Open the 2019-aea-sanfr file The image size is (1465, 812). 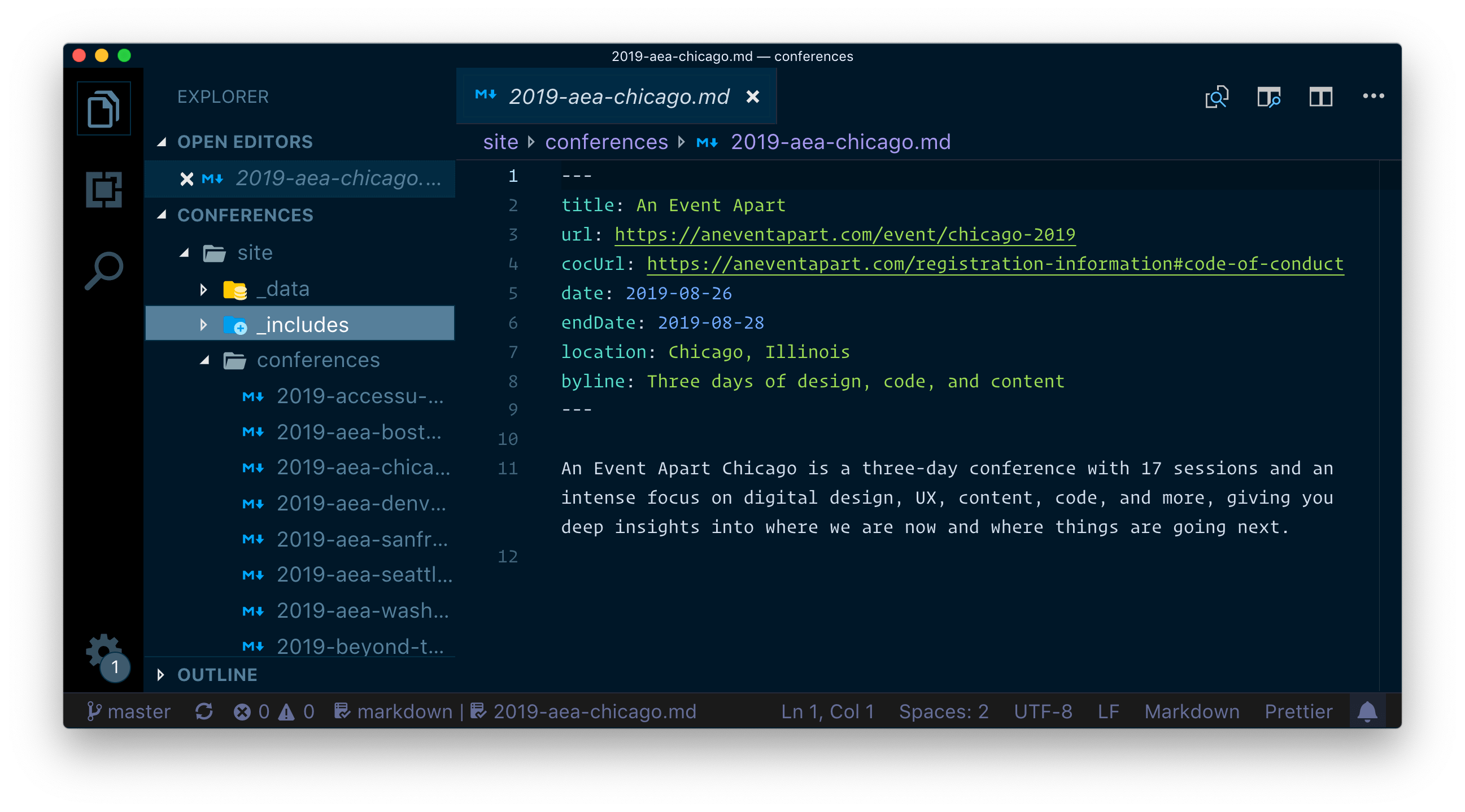(362, 539)
